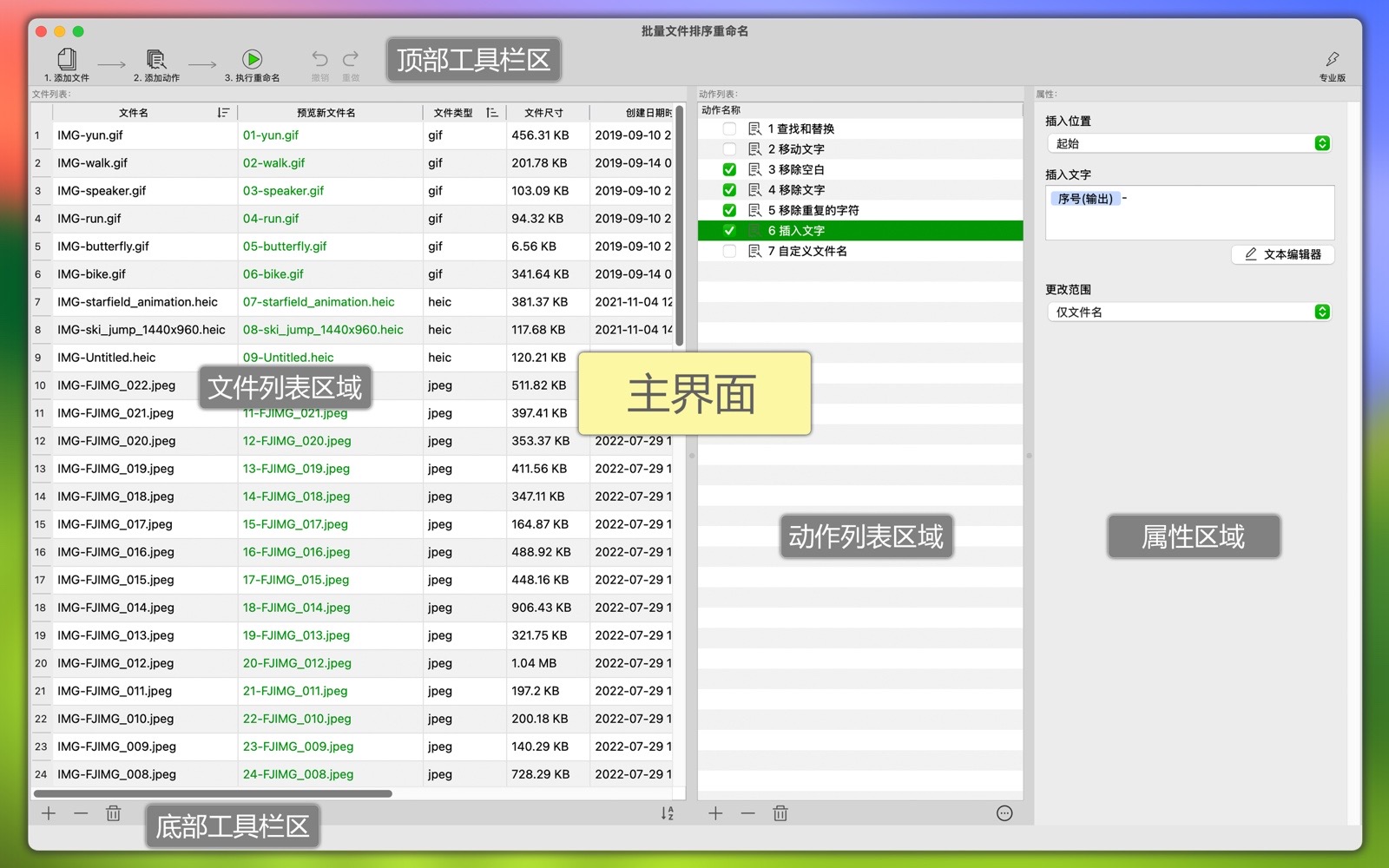Image resolution: width=1389 pixels, height=868 pixels.
Task: Click the 文本编辑器 button
Action: 1282,254
